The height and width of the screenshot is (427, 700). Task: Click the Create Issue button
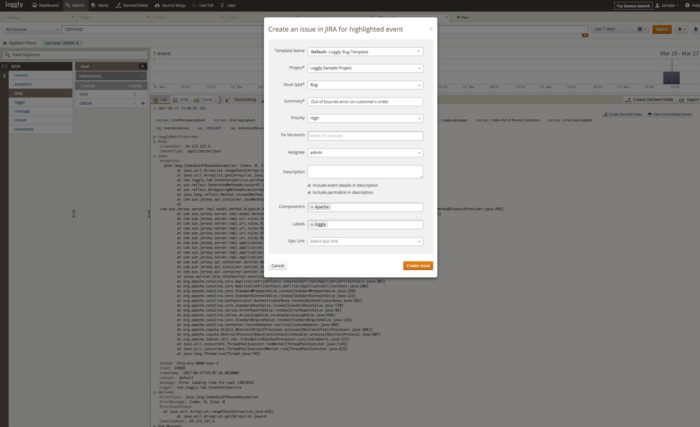(x=418, y=265)
